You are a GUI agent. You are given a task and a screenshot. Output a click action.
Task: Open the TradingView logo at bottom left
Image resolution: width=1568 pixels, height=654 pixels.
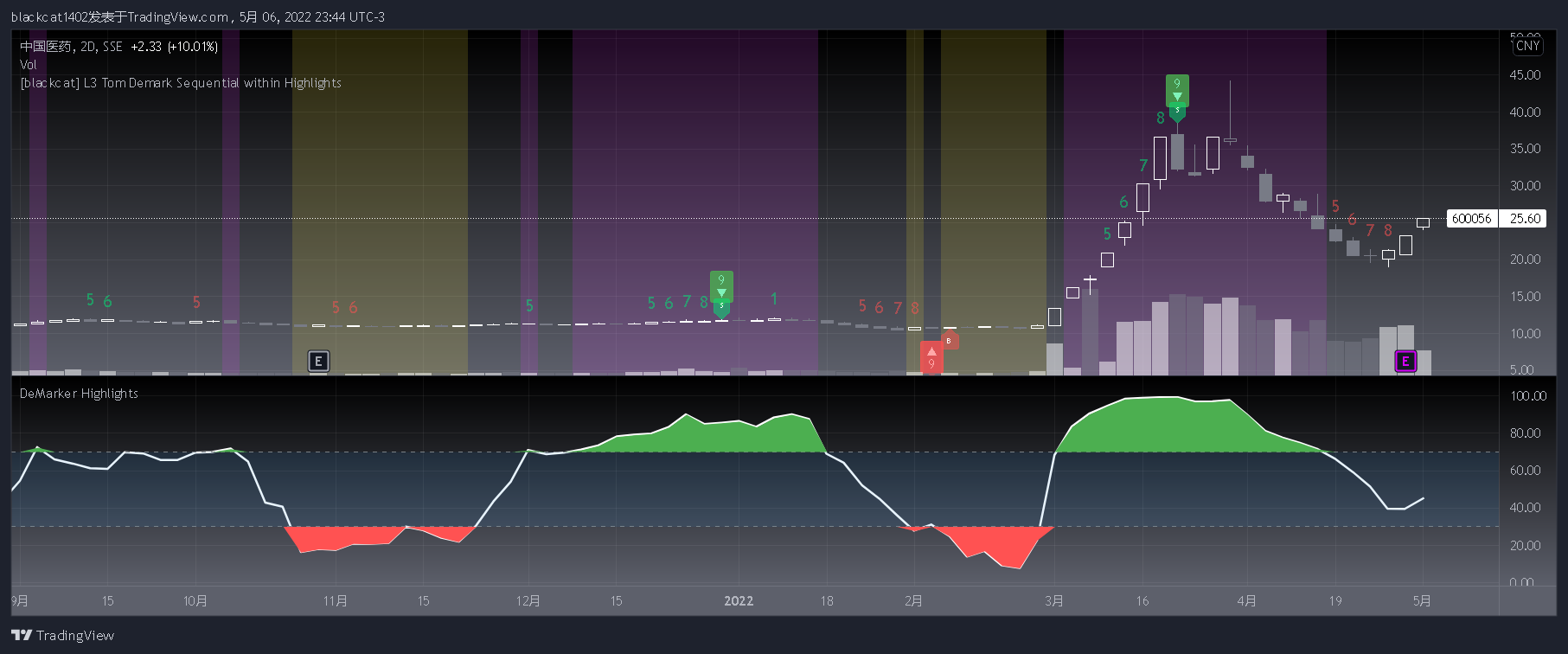[62, 635]
